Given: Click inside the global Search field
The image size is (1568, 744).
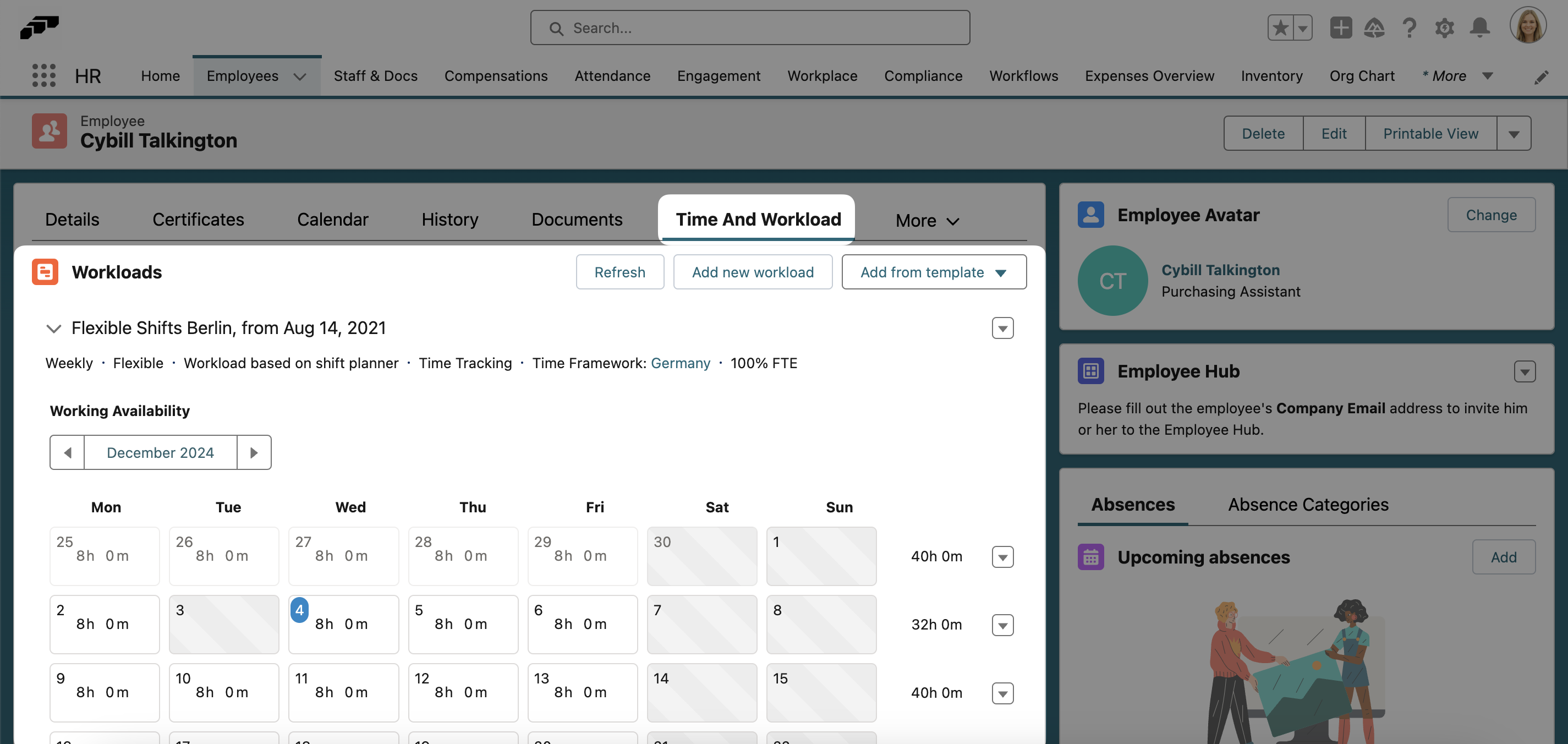Looking at the screenshot, I should click(749, 28).
